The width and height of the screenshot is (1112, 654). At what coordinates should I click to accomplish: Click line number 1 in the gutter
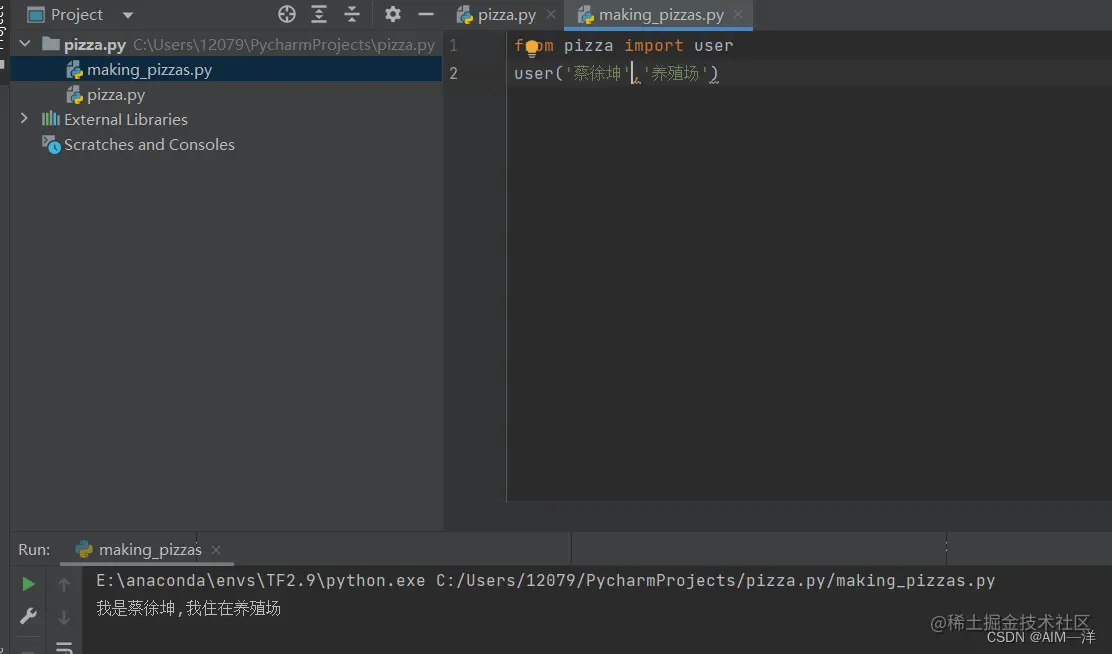pos(453,45)
